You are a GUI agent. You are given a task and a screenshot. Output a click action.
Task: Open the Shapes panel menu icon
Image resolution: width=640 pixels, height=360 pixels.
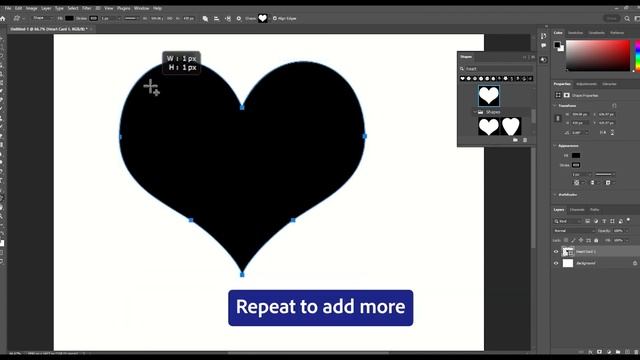tap(533, 57)
